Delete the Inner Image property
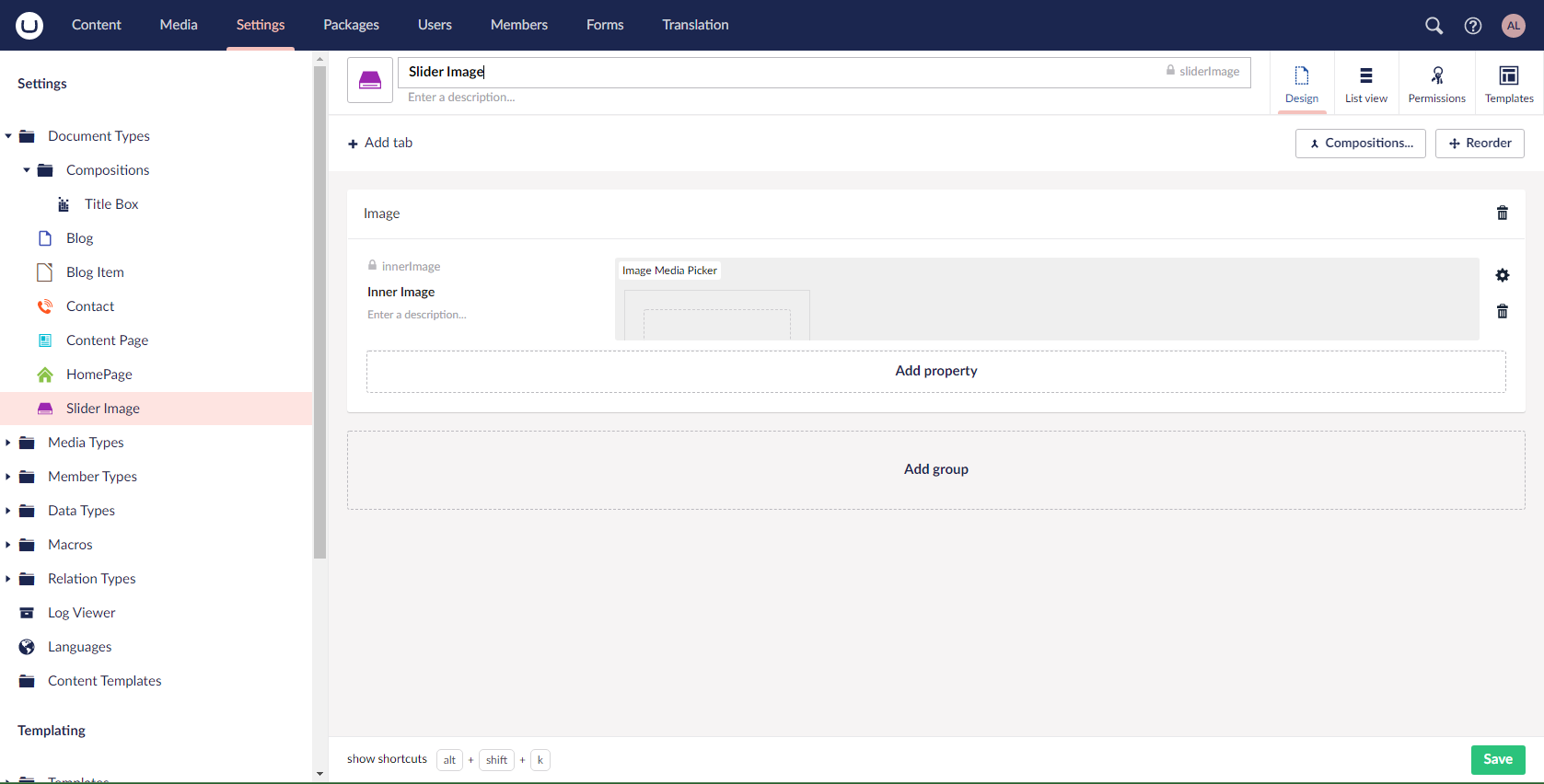 (x=1502, y=312)
